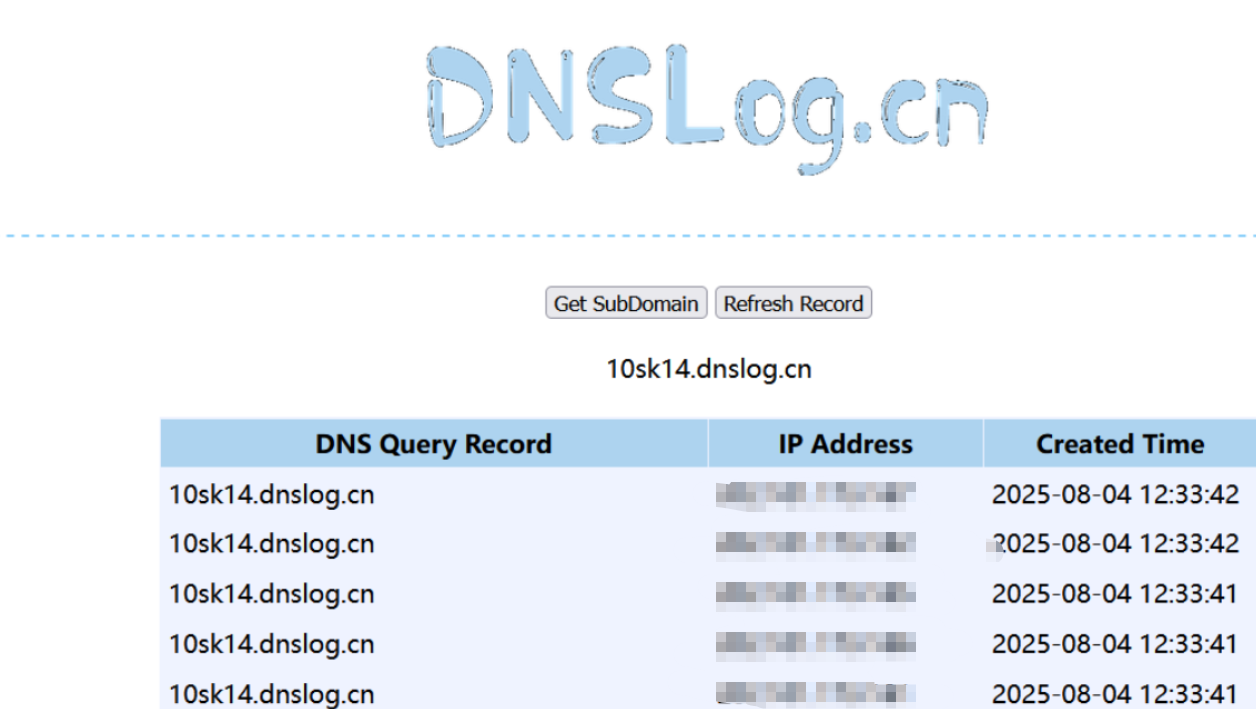Image resolution: width=1256 pixels, height=709 pixels.
Task: Click the DNS Query Record column header
Action: pyautogui.click(x=434, y=444)
